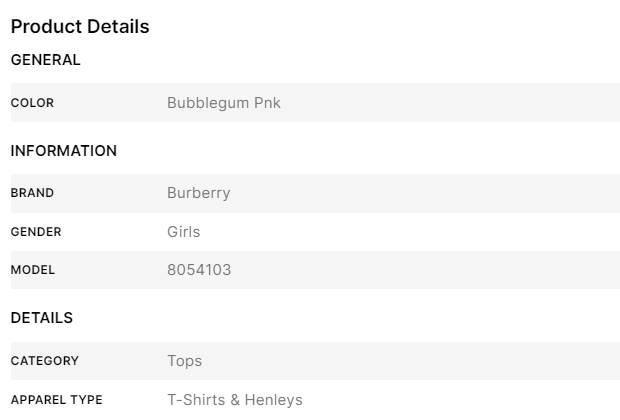The image size is (620, 420).
Task: Select the Burberry brand value
Action: point(198,193)
